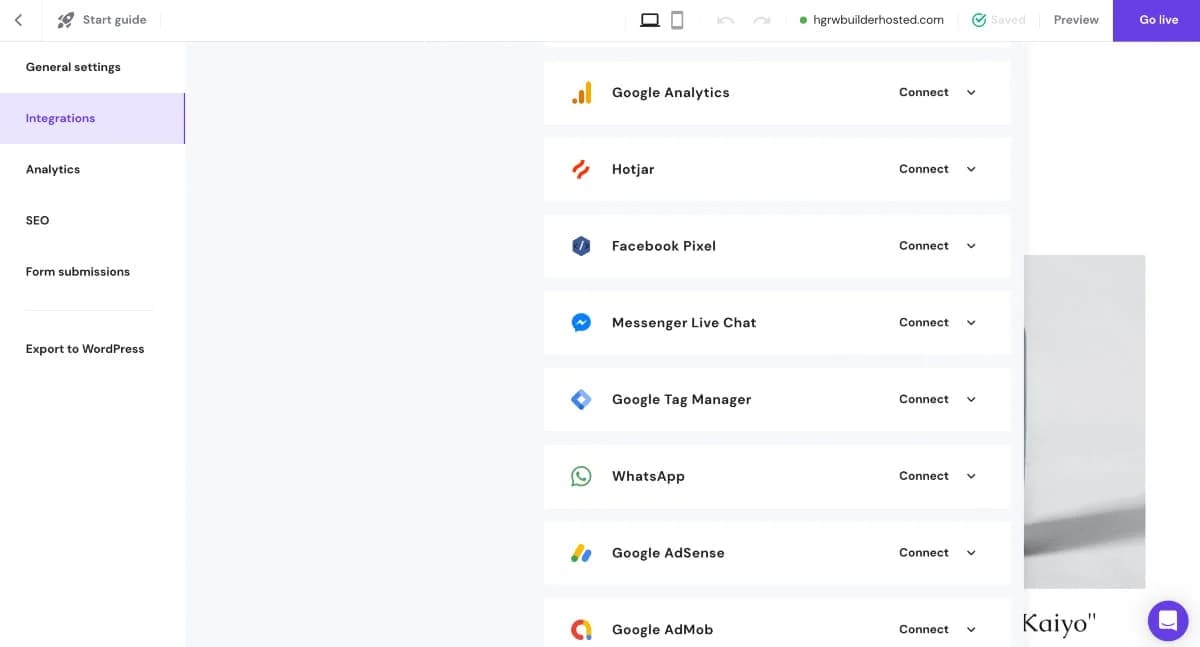Click the Google Analytics title text
This screenshot has width=1200, height=647.
click(x=671, y=92)
